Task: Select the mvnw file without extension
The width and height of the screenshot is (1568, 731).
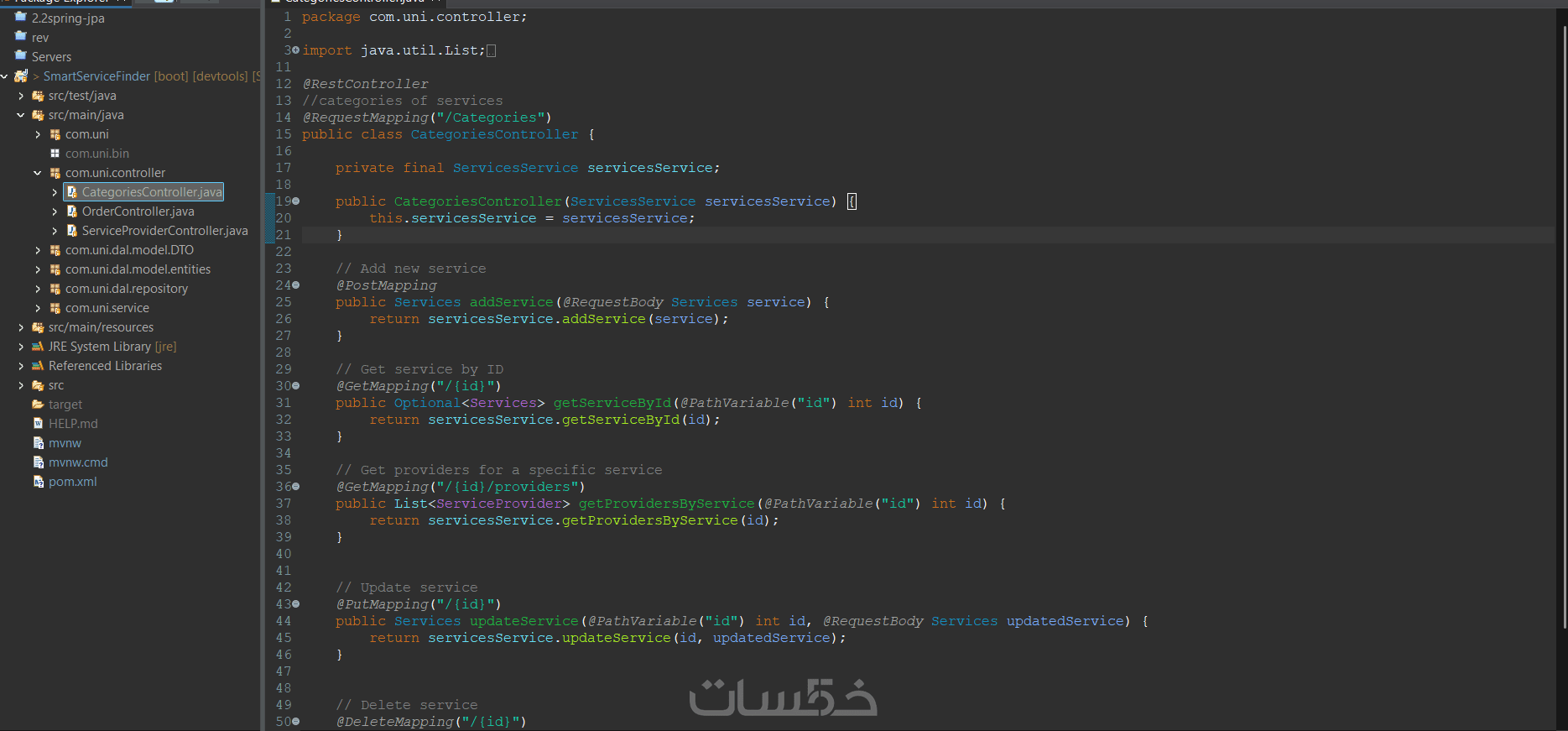Action: [x=65, y=443]
